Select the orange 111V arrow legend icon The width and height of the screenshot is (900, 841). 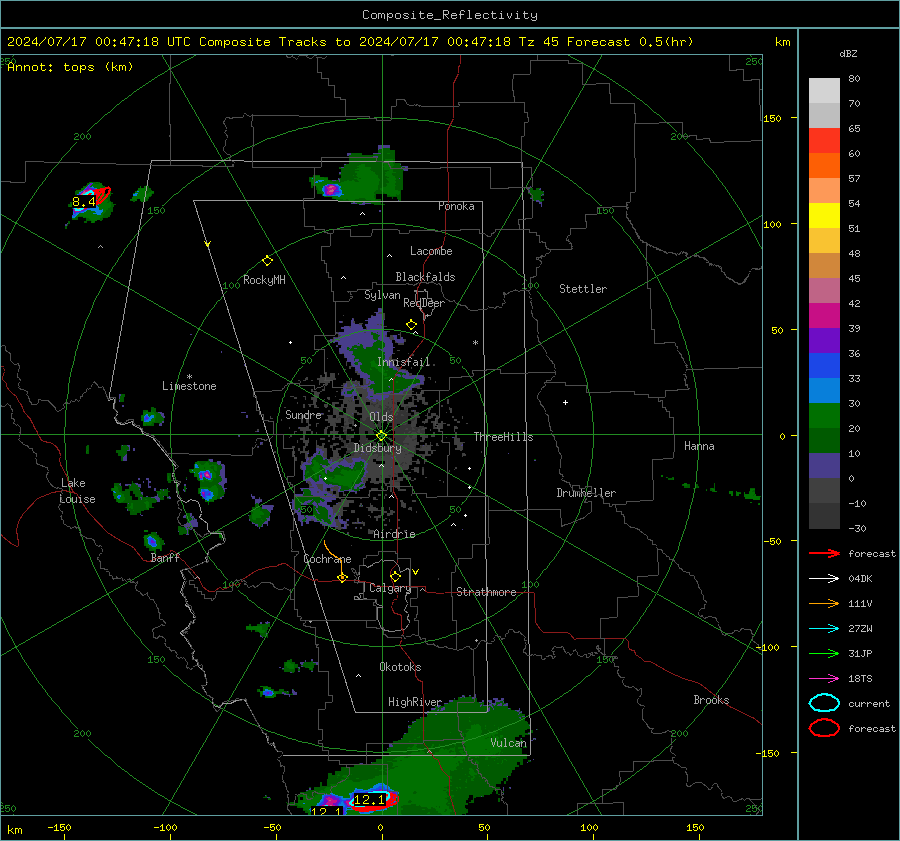pyautogui.click(x=824, y=603)
